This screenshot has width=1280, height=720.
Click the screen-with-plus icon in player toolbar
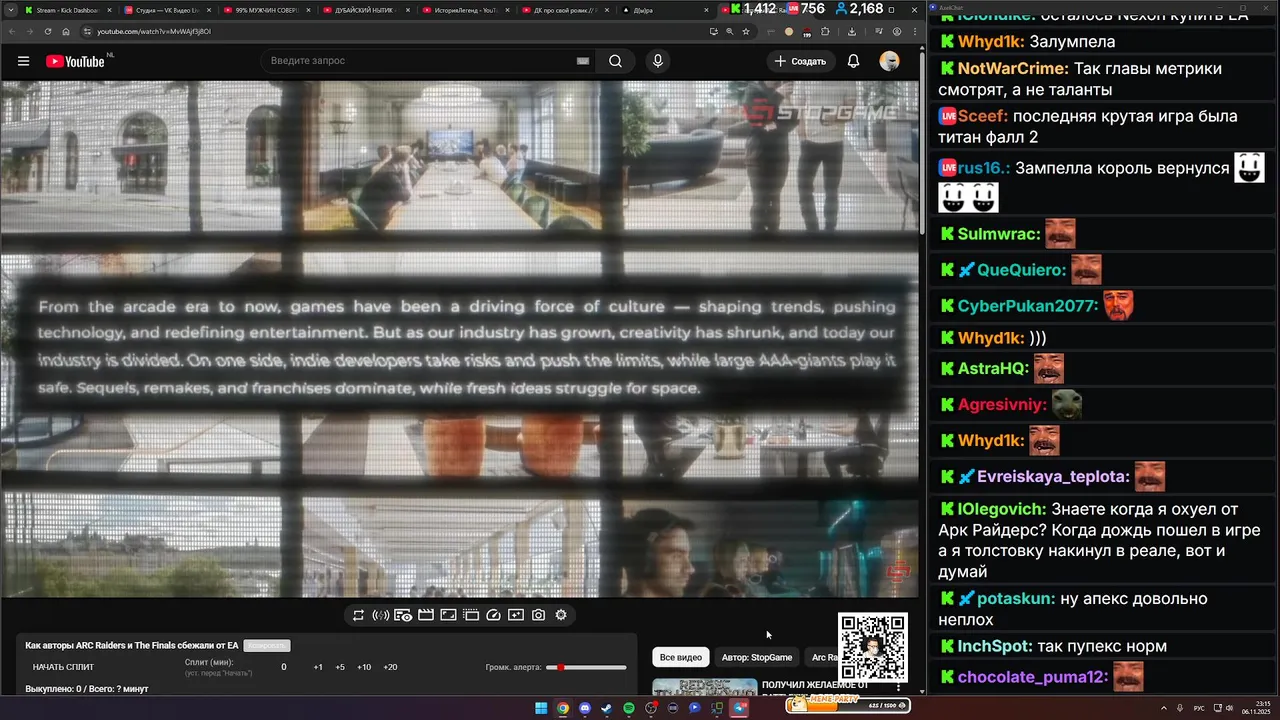click(x=515, y=615)
